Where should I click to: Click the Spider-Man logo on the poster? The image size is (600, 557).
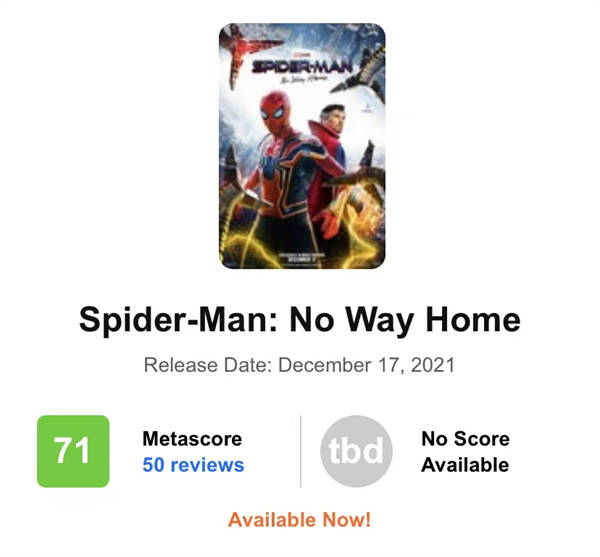click(x=301, y=67)
